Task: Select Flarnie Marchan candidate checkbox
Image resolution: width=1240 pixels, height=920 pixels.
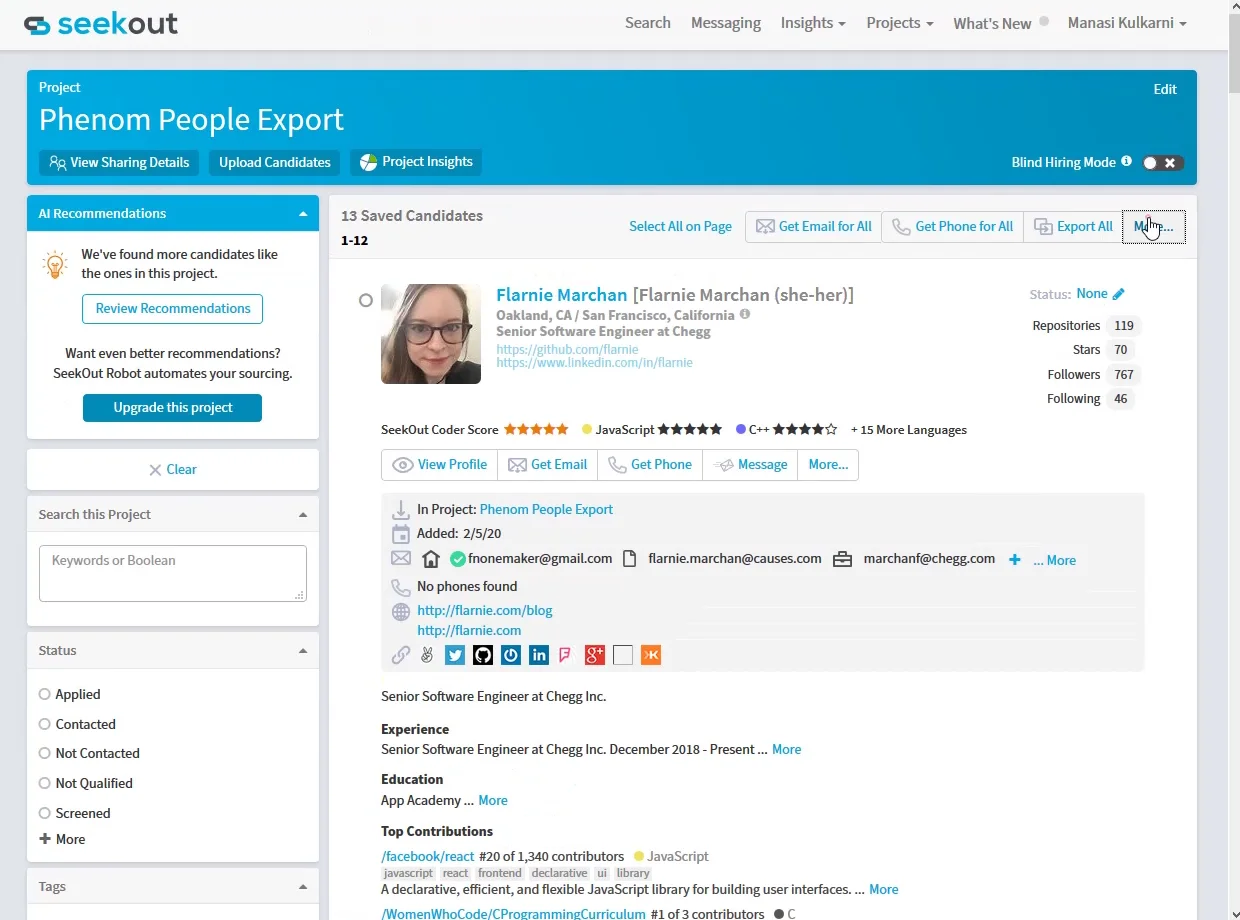Action: 365,300
